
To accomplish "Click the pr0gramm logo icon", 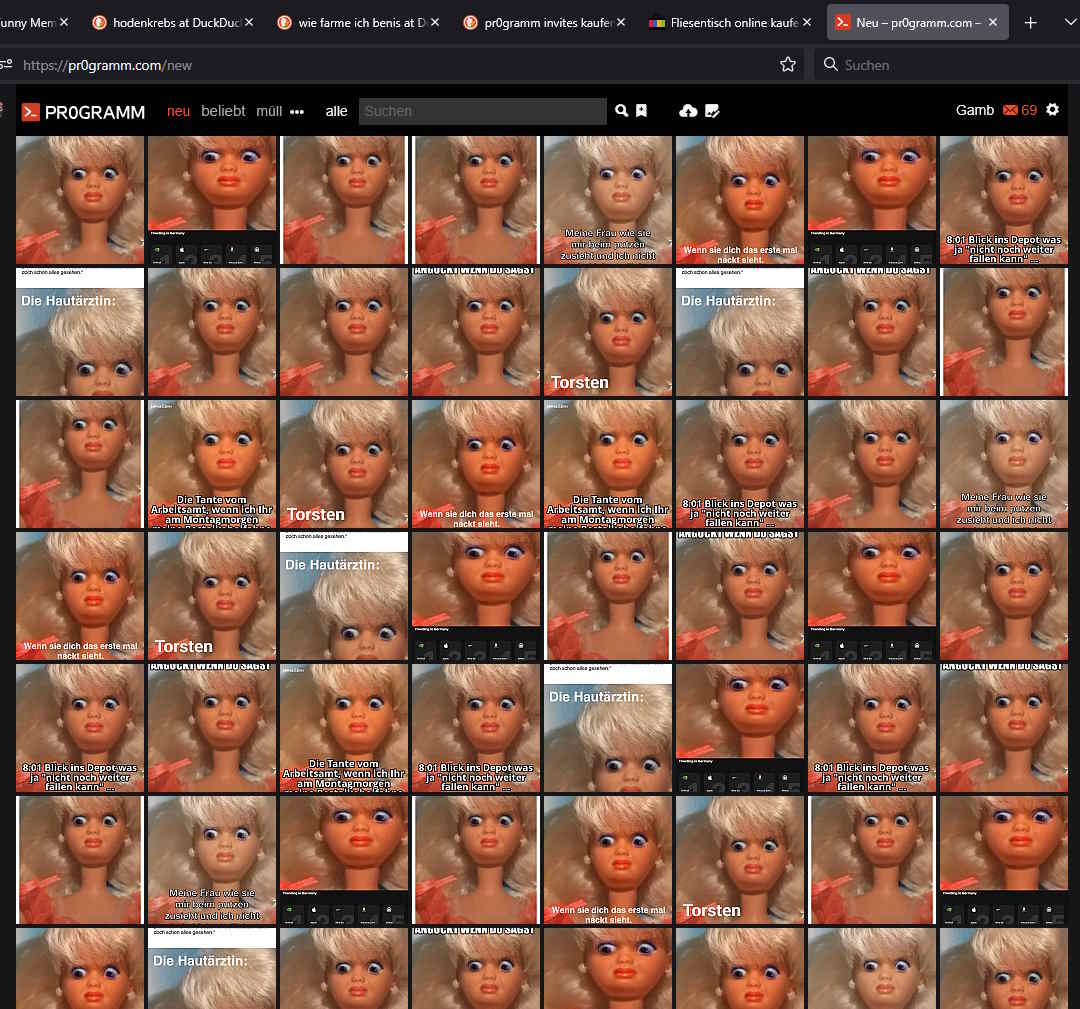I will click(x=31, y=112).
